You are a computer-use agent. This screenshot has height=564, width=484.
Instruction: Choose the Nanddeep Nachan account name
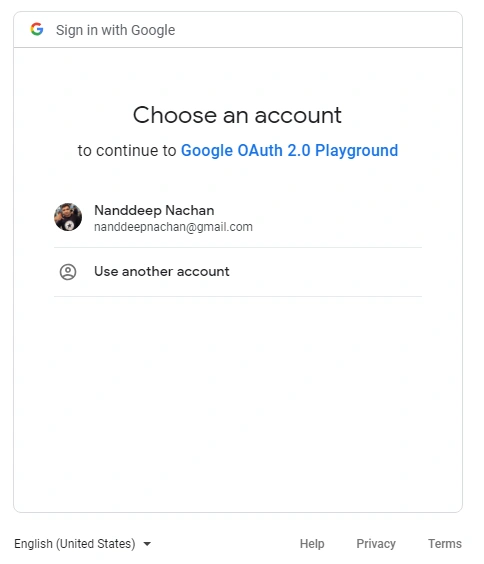point(154,210)
